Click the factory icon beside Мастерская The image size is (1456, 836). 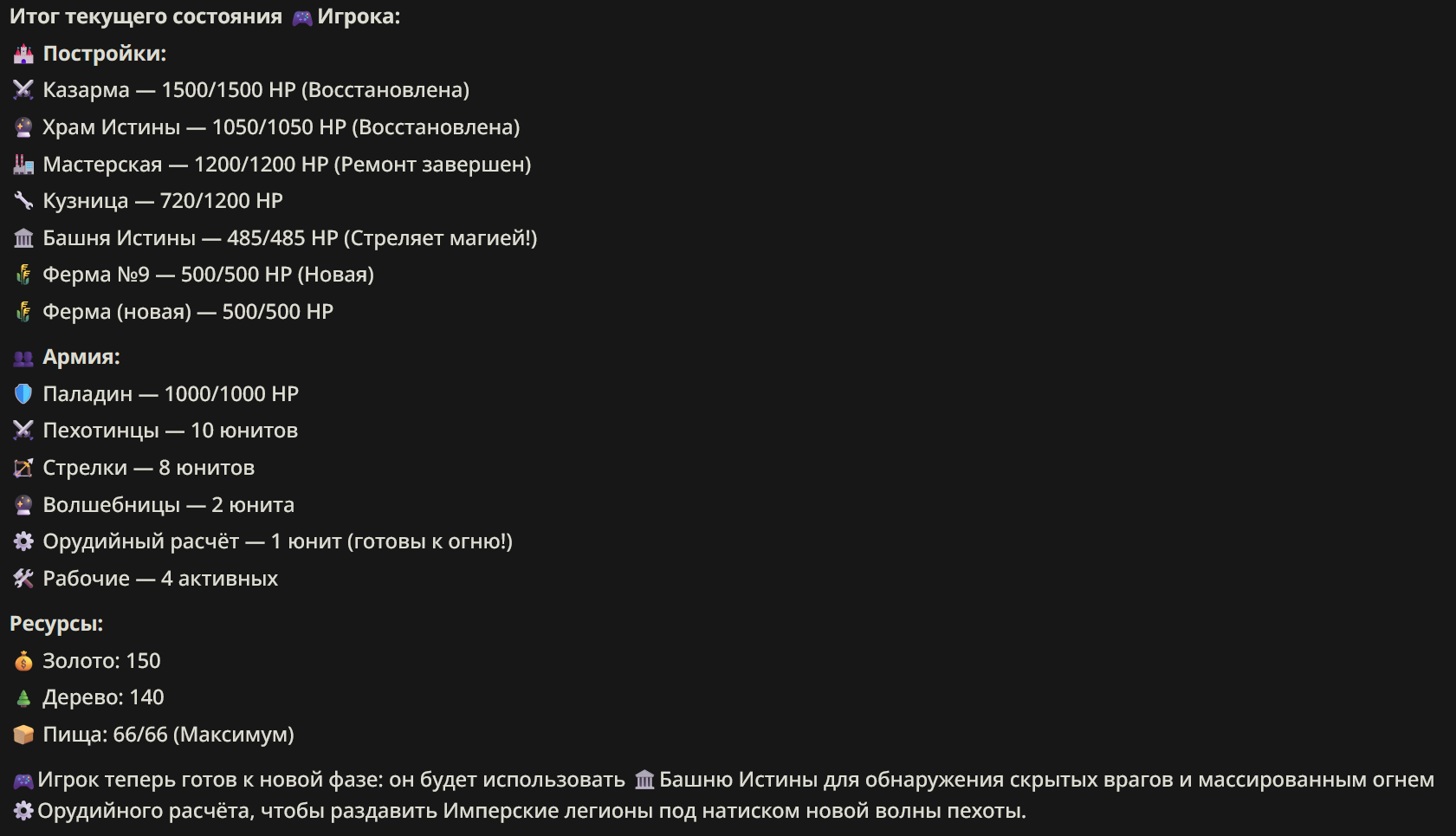tap(23, 165)
